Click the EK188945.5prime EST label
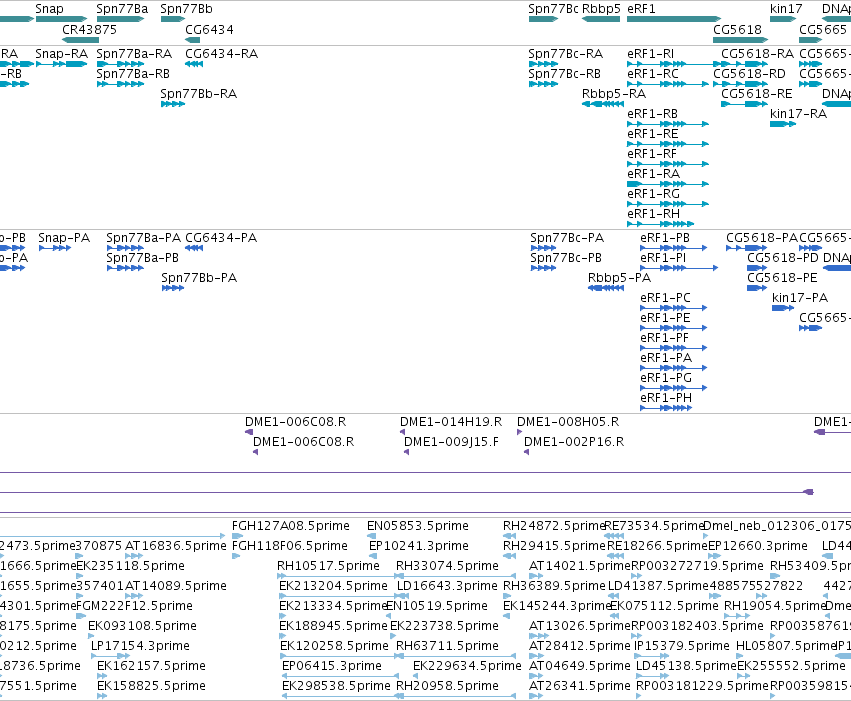Screen dimensions: 851x701 (x=333, y=627)
